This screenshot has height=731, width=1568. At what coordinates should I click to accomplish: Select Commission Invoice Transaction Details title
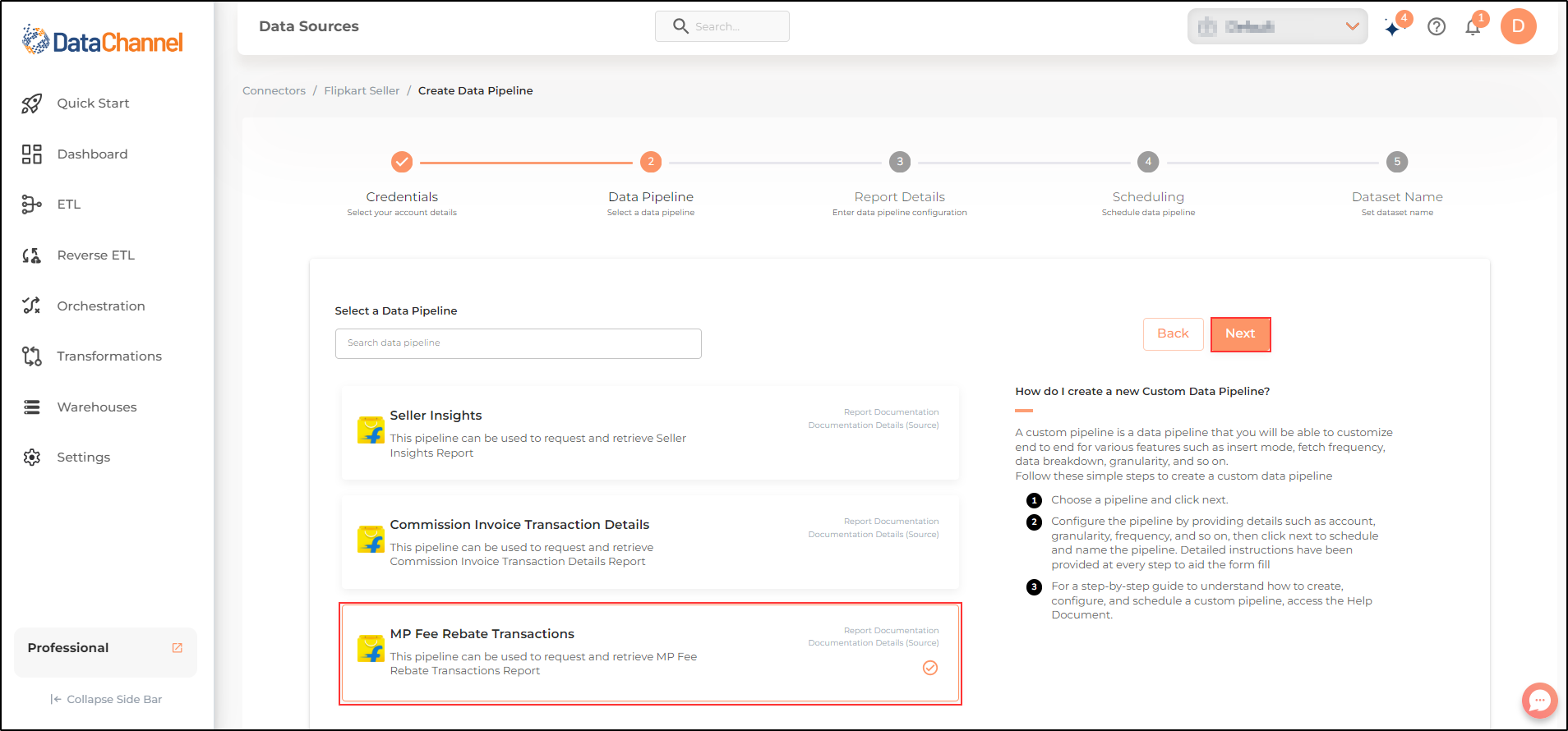tap(519, 525)
